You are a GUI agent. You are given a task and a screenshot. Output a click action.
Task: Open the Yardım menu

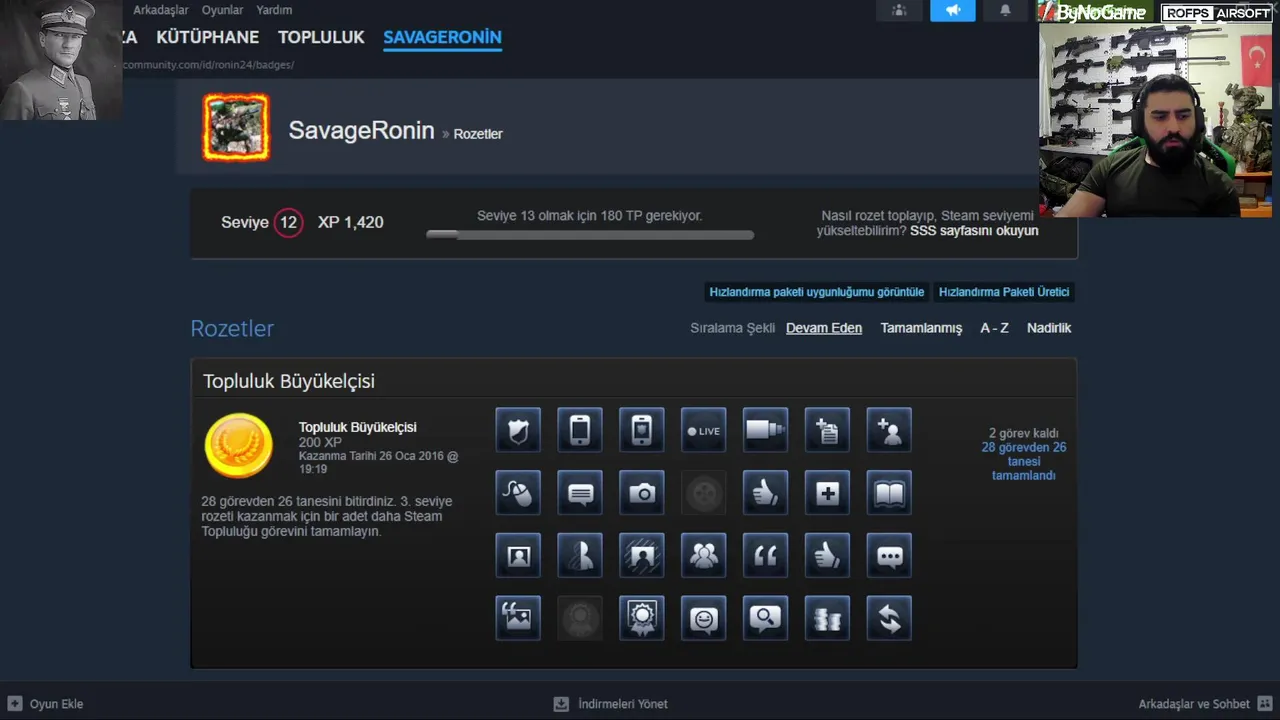point(274,10)
